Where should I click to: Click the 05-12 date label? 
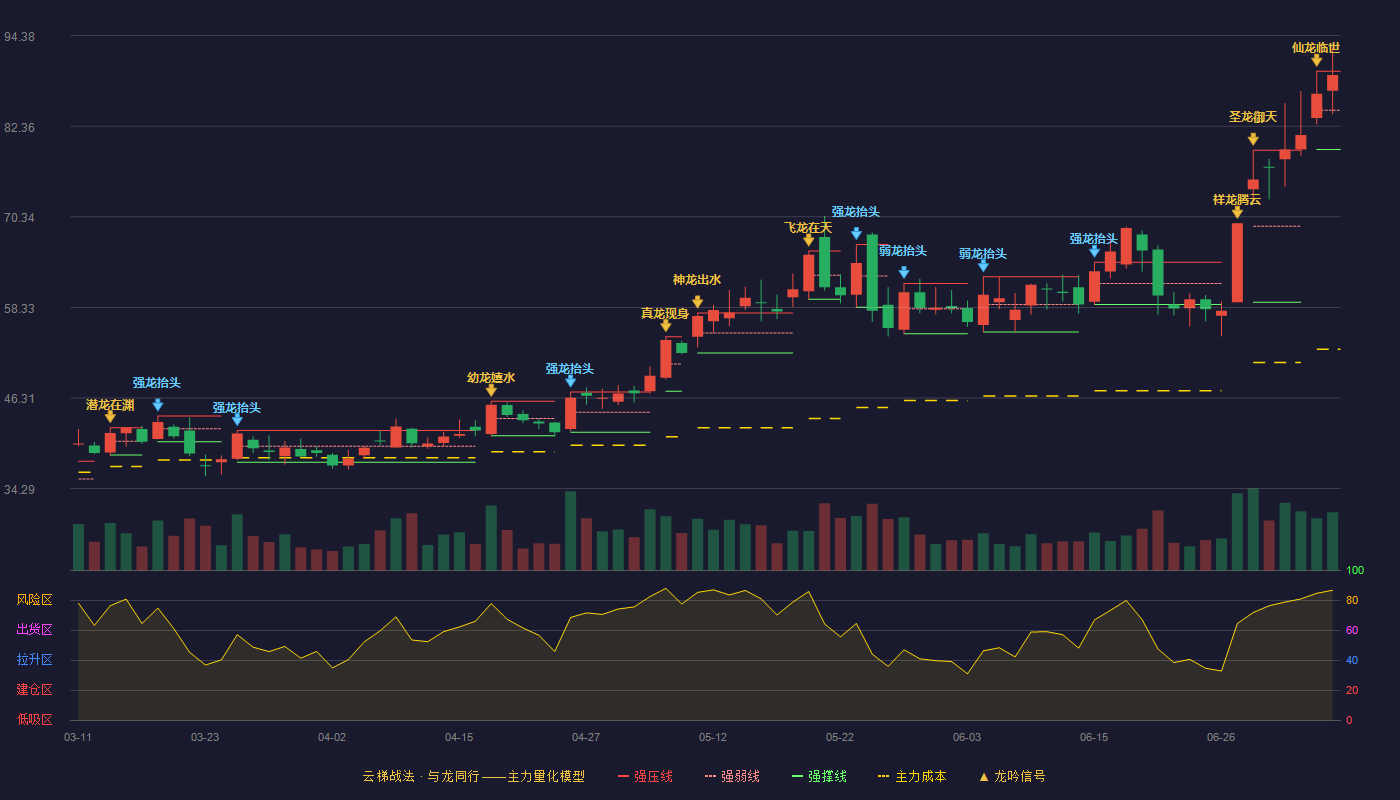click(x=713, y=737)
